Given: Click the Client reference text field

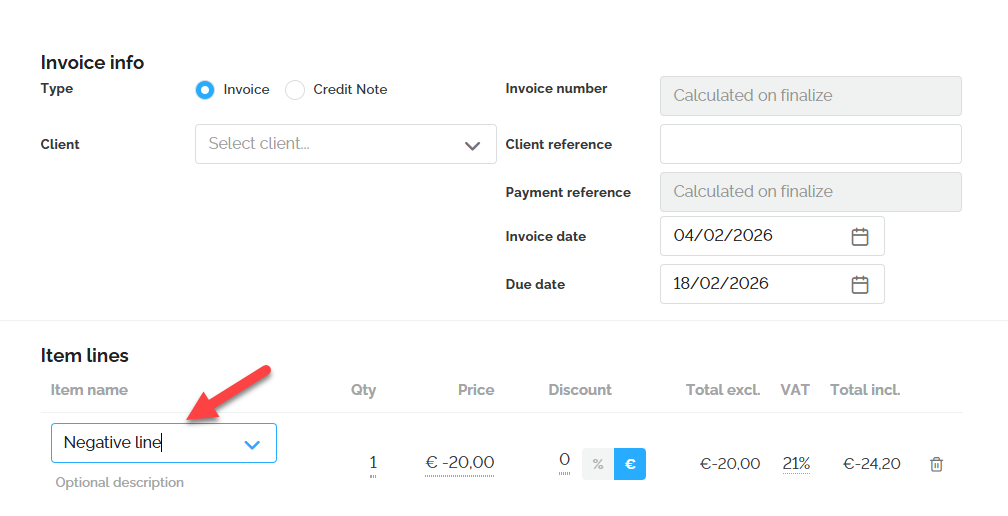Looking at the screenshot, I should pos(810,144).
